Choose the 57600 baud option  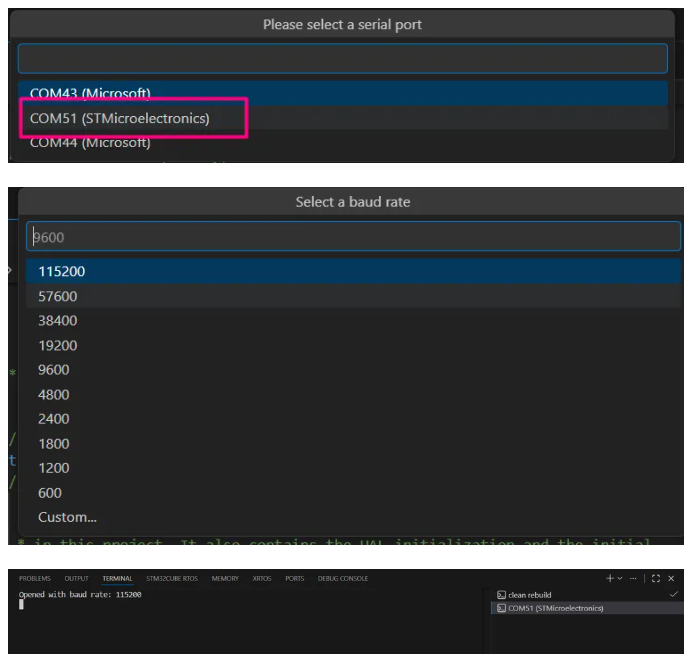(353, 296)
